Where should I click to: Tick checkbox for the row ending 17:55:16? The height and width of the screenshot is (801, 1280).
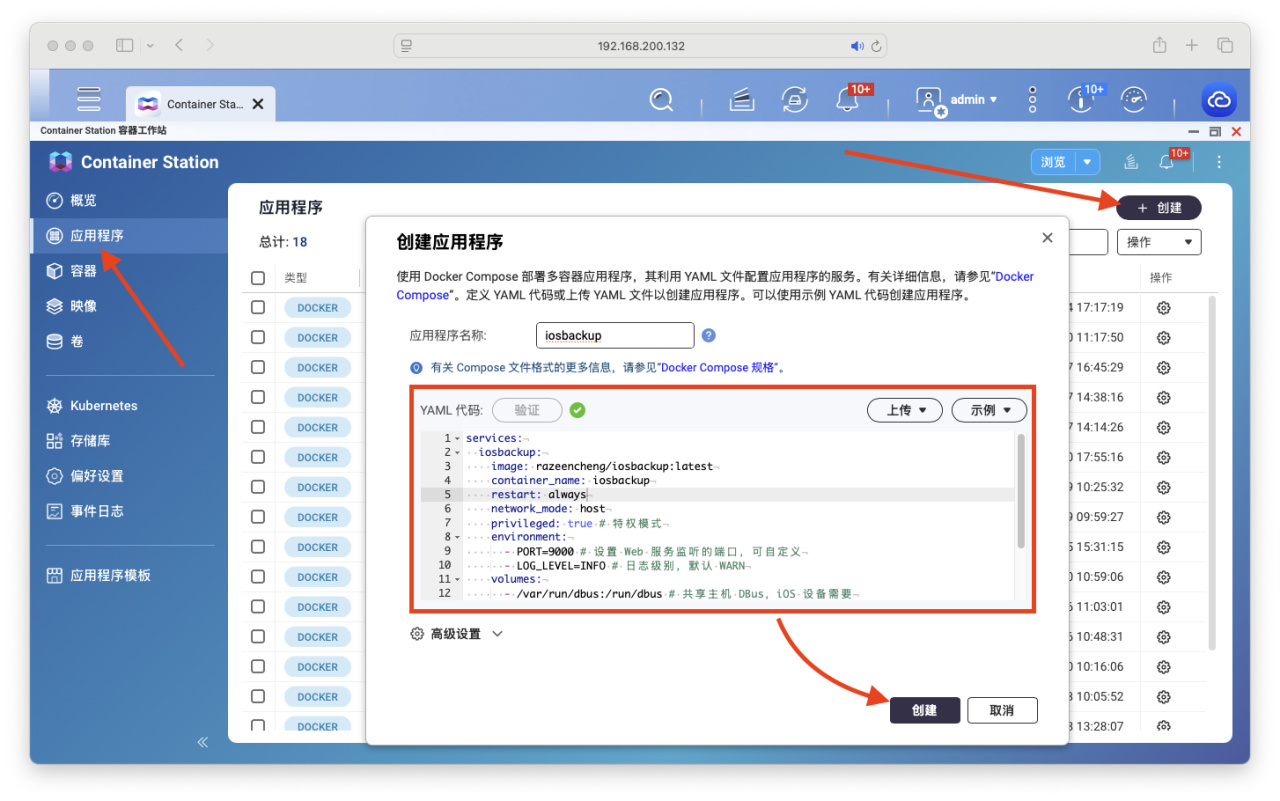[258, 457]
